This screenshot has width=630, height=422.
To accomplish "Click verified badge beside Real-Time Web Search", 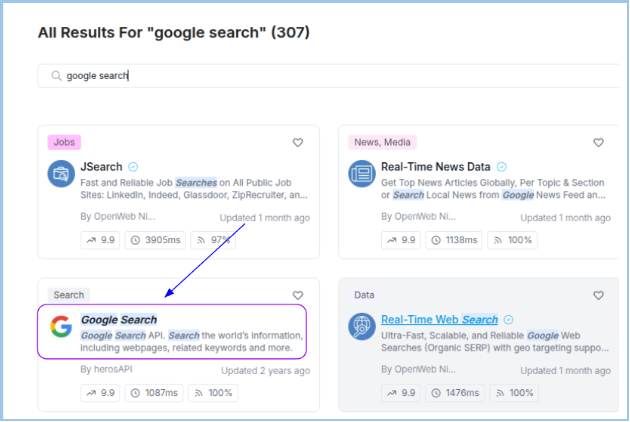I will pyautogui.click(x=509, y=320).
